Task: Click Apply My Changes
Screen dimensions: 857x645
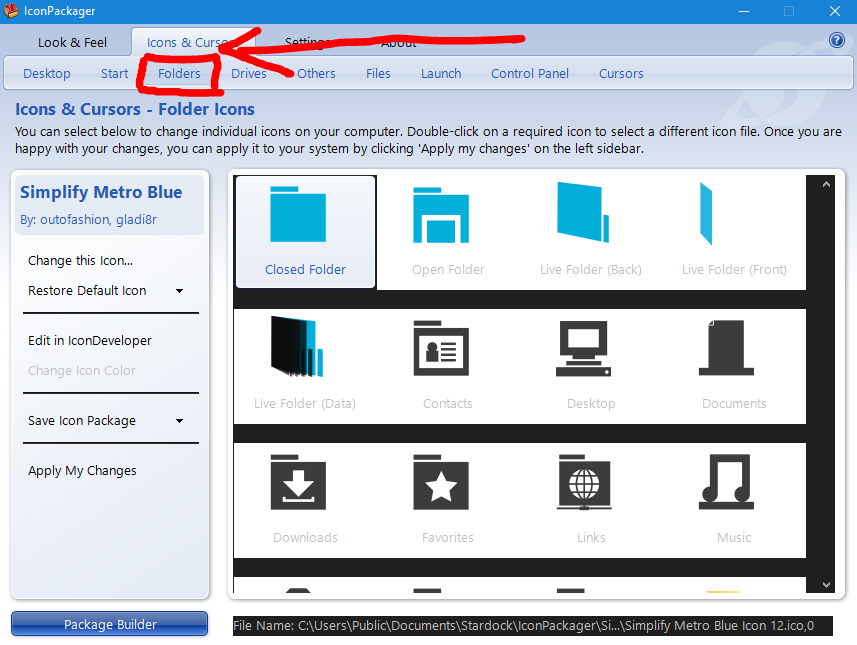Action: tap(82, 470)
